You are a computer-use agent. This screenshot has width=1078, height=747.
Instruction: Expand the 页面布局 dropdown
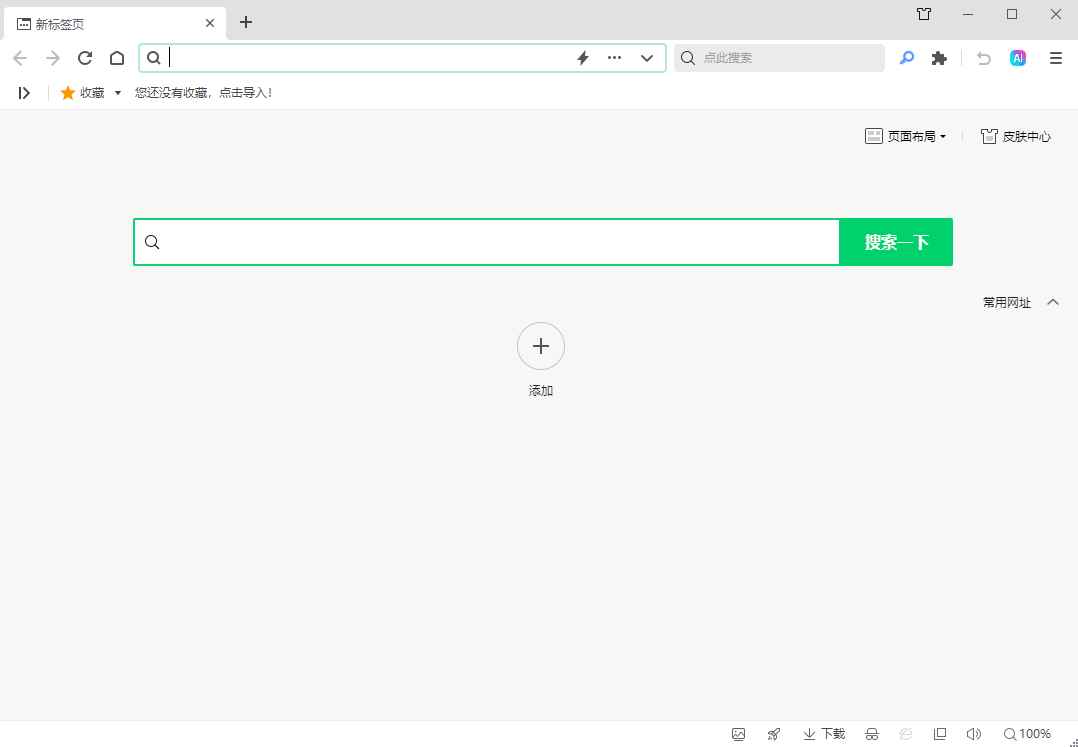906,136
